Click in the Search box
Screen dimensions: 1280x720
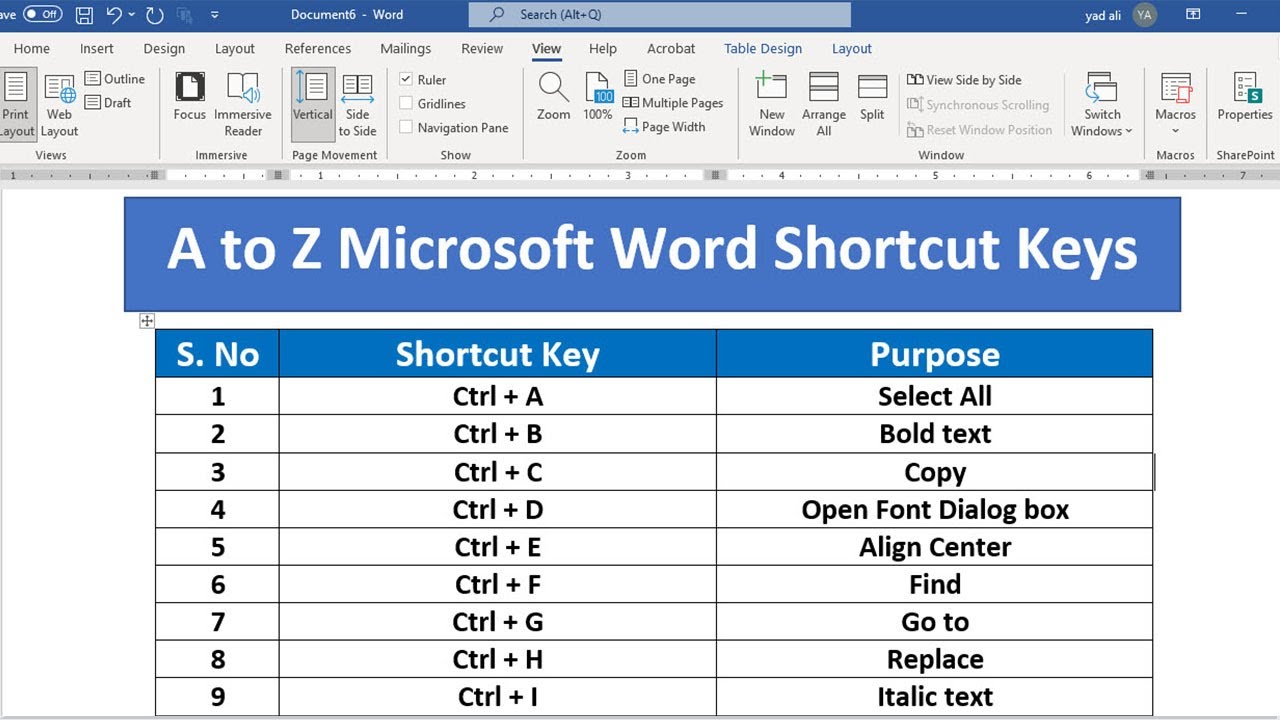click(660, 15)
